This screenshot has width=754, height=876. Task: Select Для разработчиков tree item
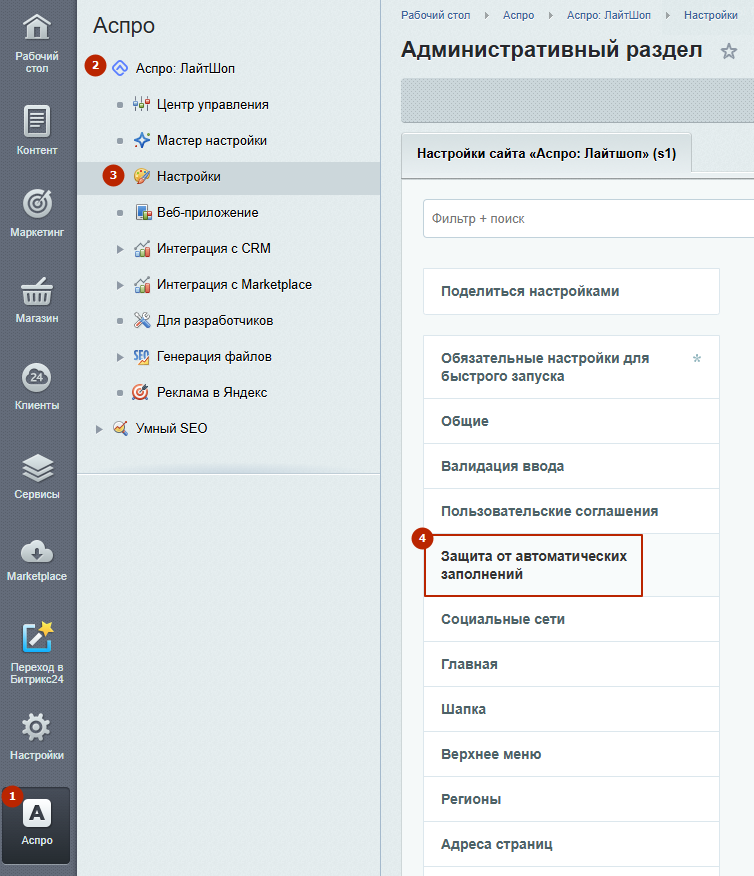click(215, 321)
